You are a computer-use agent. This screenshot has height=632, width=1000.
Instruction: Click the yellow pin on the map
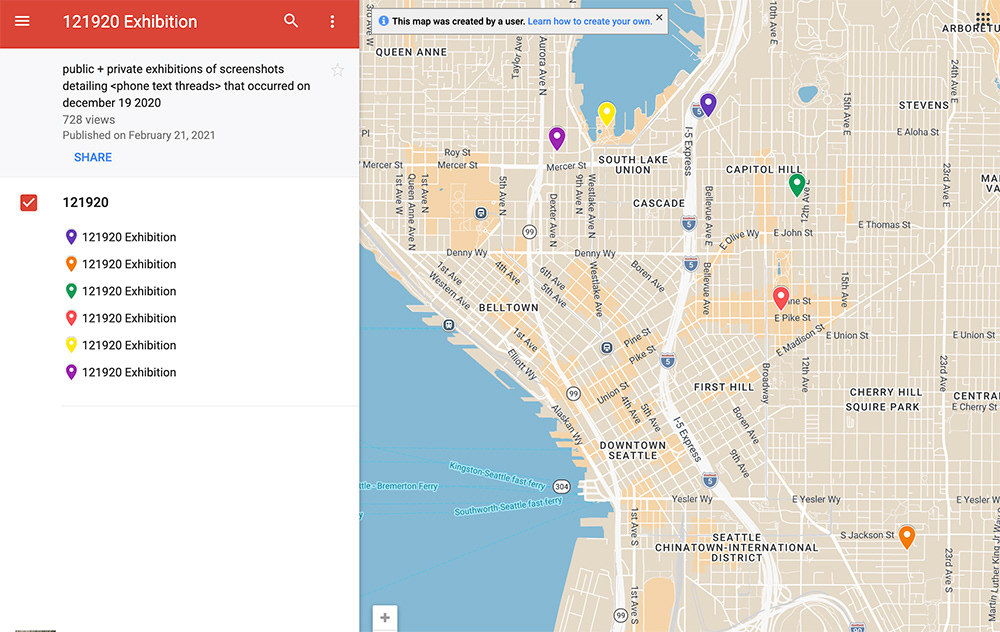tap(606, 114)
